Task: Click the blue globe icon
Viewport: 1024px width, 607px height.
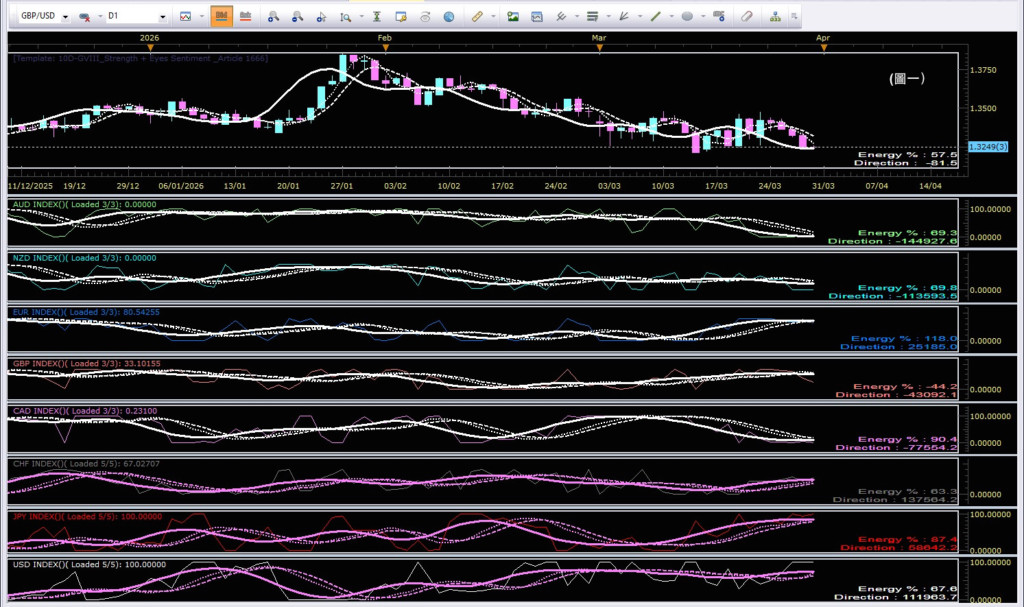Action: pos(449,17)
